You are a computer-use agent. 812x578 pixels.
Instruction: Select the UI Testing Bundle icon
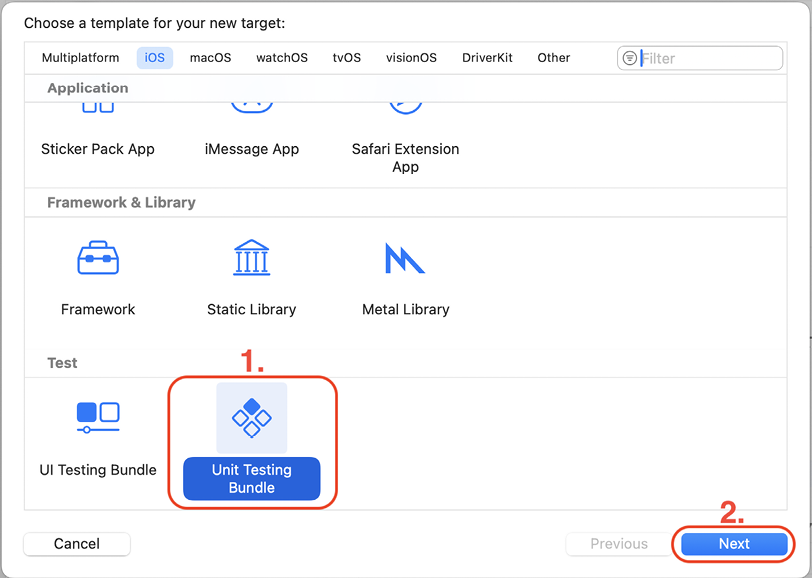pyautogui.click(x=98, y=417)
